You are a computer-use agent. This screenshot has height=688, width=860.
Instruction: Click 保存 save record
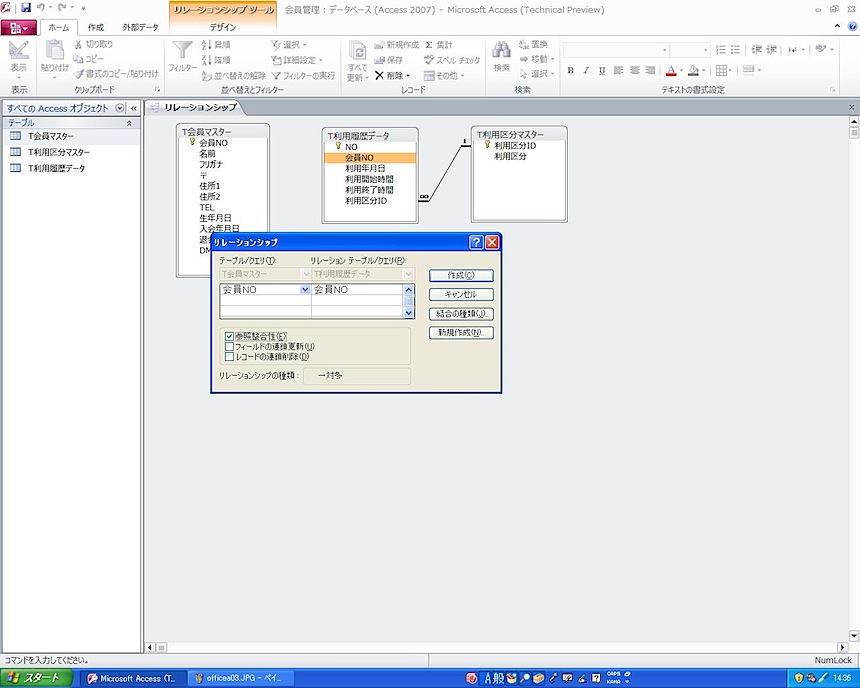point(388,60)
